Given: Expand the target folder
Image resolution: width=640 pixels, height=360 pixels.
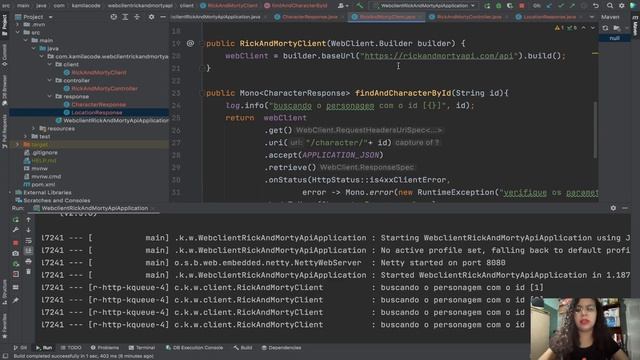Looking at the screenshot, I should click(x=18, y=144).
